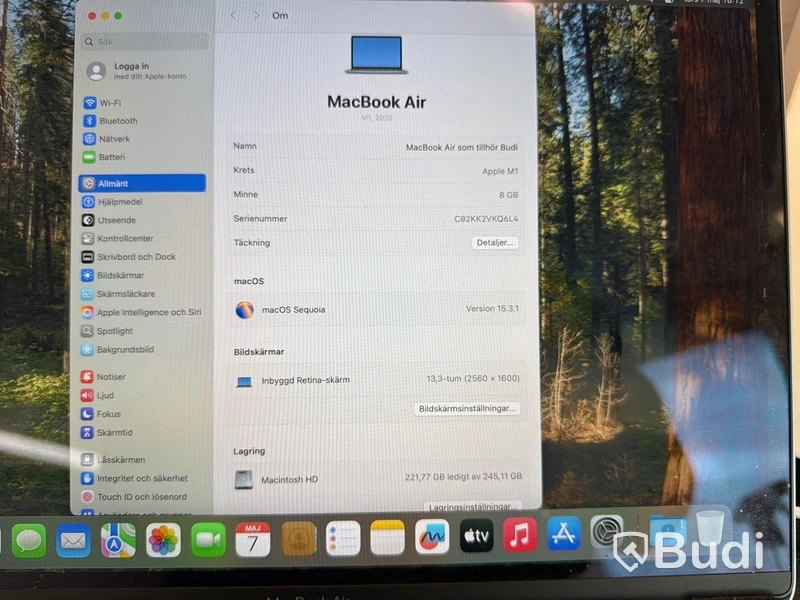Open Bildskärmar in the sidebar

[x=113, y=276]
